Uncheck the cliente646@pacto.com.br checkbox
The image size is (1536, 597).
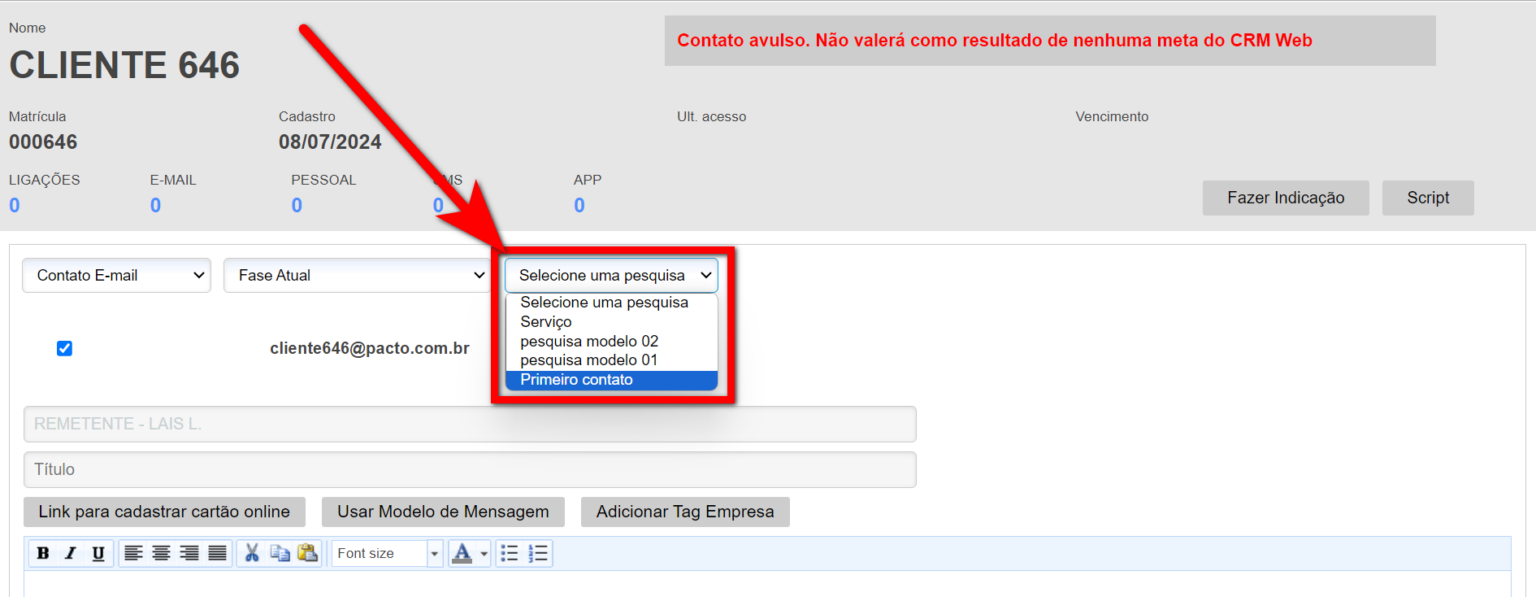point(65,349)
